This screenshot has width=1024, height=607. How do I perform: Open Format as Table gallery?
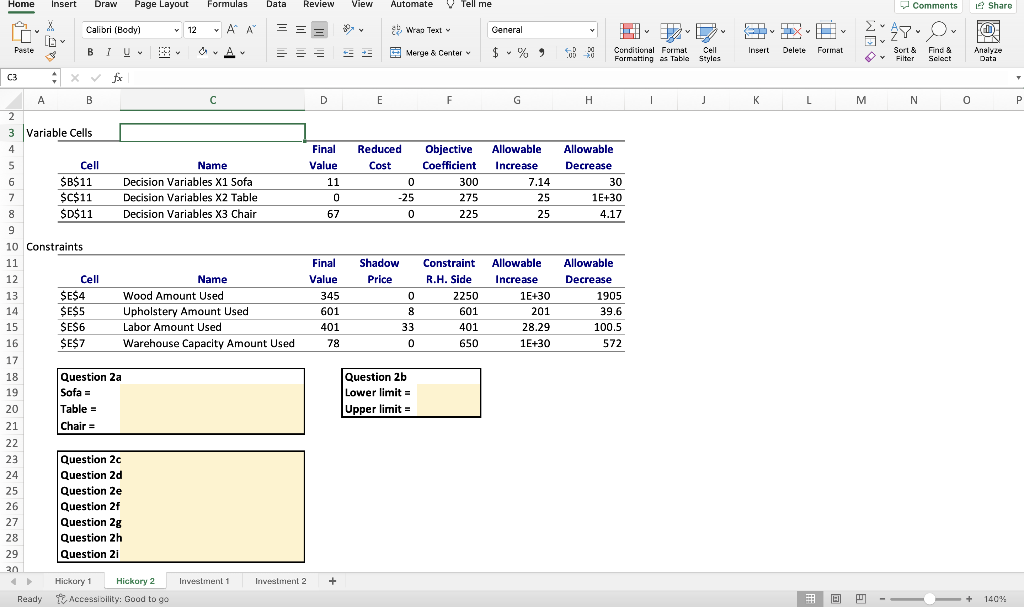point(674,41)
